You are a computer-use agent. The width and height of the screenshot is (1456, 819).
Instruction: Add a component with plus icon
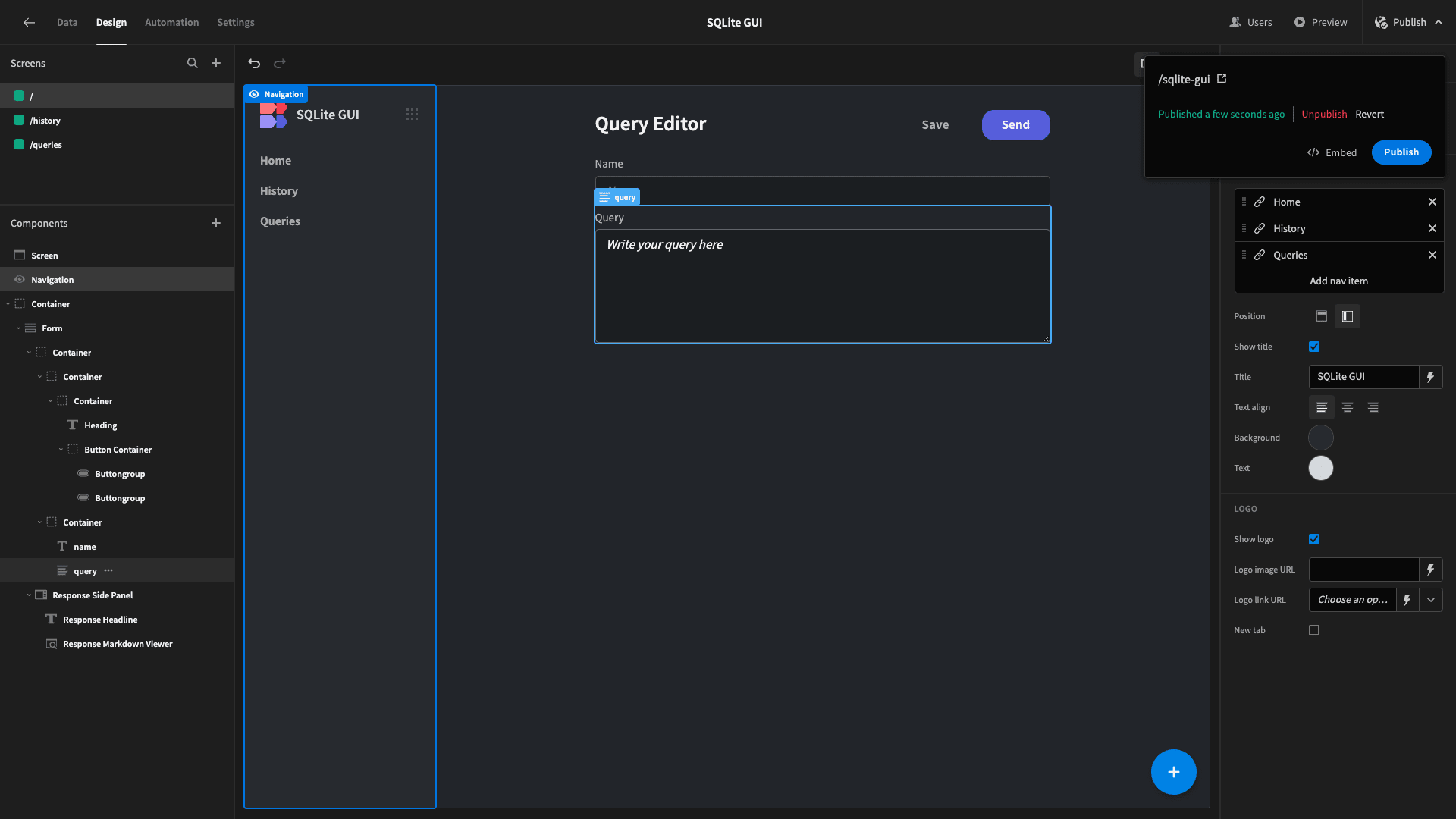(216, 223)
